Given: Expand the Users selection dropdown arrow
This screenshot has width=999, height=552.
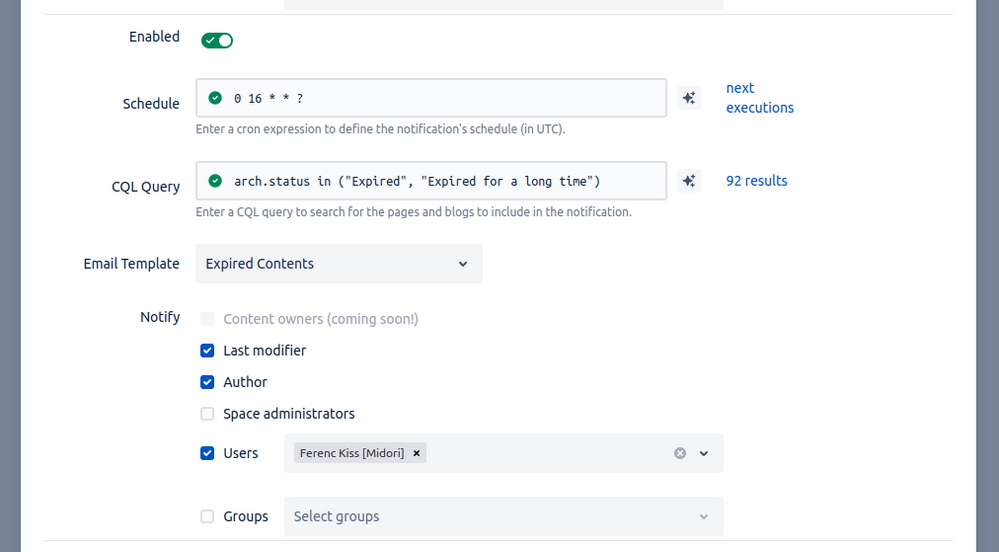Looking at the screenshot, I should point(704,453).
